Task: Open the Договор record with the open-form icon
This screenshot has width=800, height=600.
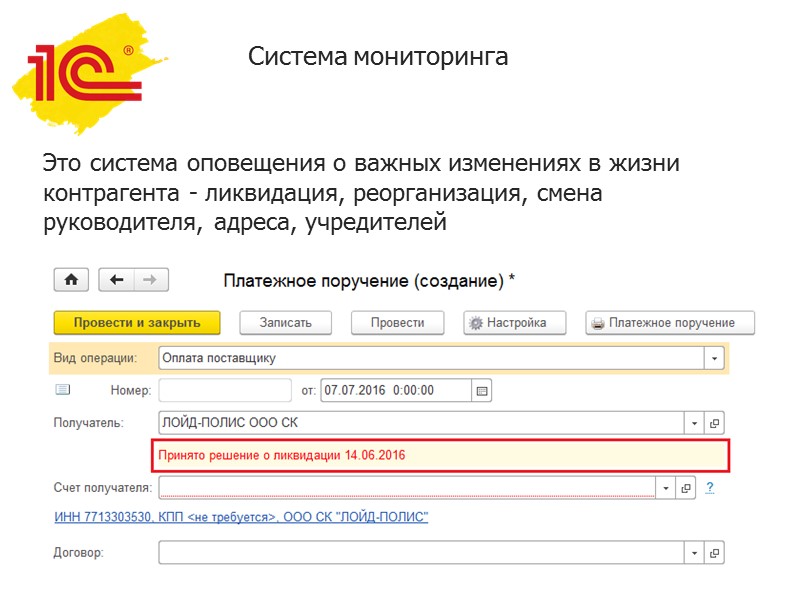Action: click(714, 553)
